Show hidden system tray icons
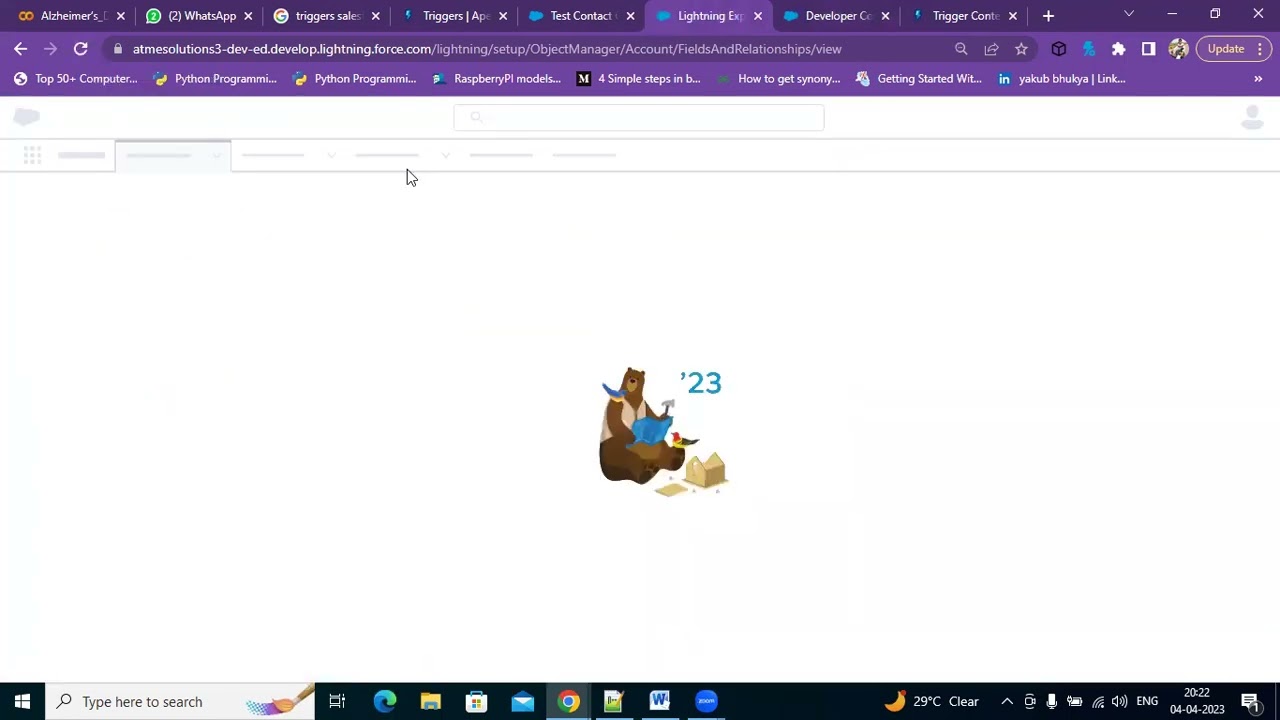The image size is (1280, 720). tap(1007, 701)
